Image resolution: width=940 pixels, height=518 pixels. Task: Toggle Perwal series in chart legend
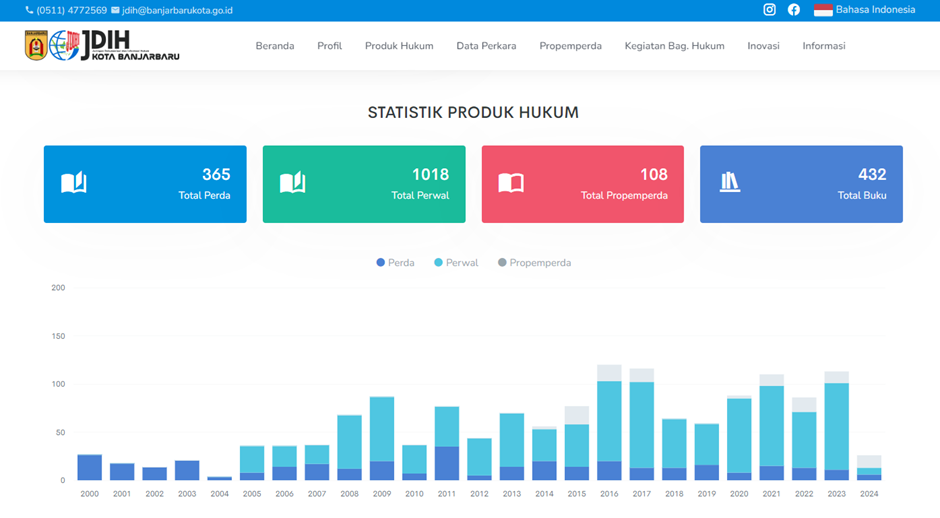coord(456,263)
